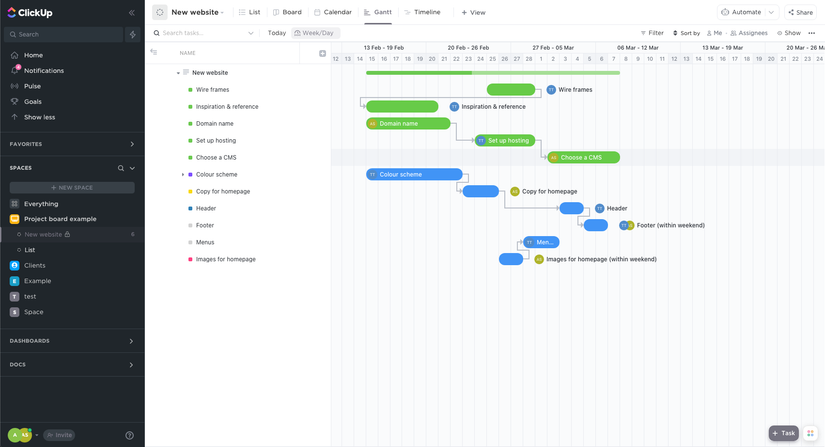The height and width of the screenshot is (447, 825).
Task: Toggle Assignees filter
Action: [x=749, y=33]
